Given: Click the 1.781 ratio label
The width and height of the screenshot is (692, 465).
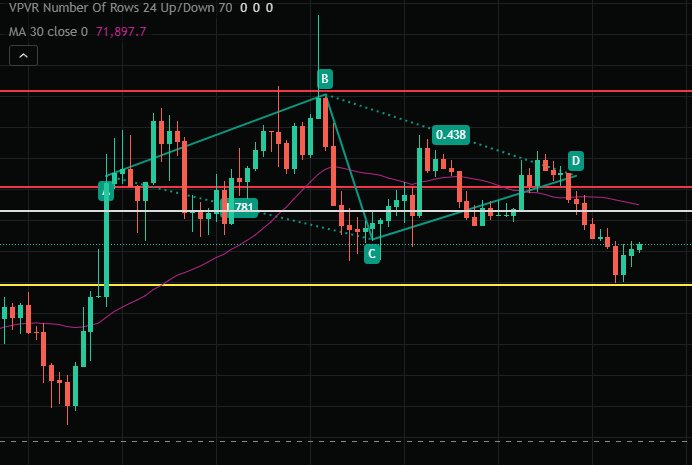Looking at the screenshot, I should [x=240, y=207].
